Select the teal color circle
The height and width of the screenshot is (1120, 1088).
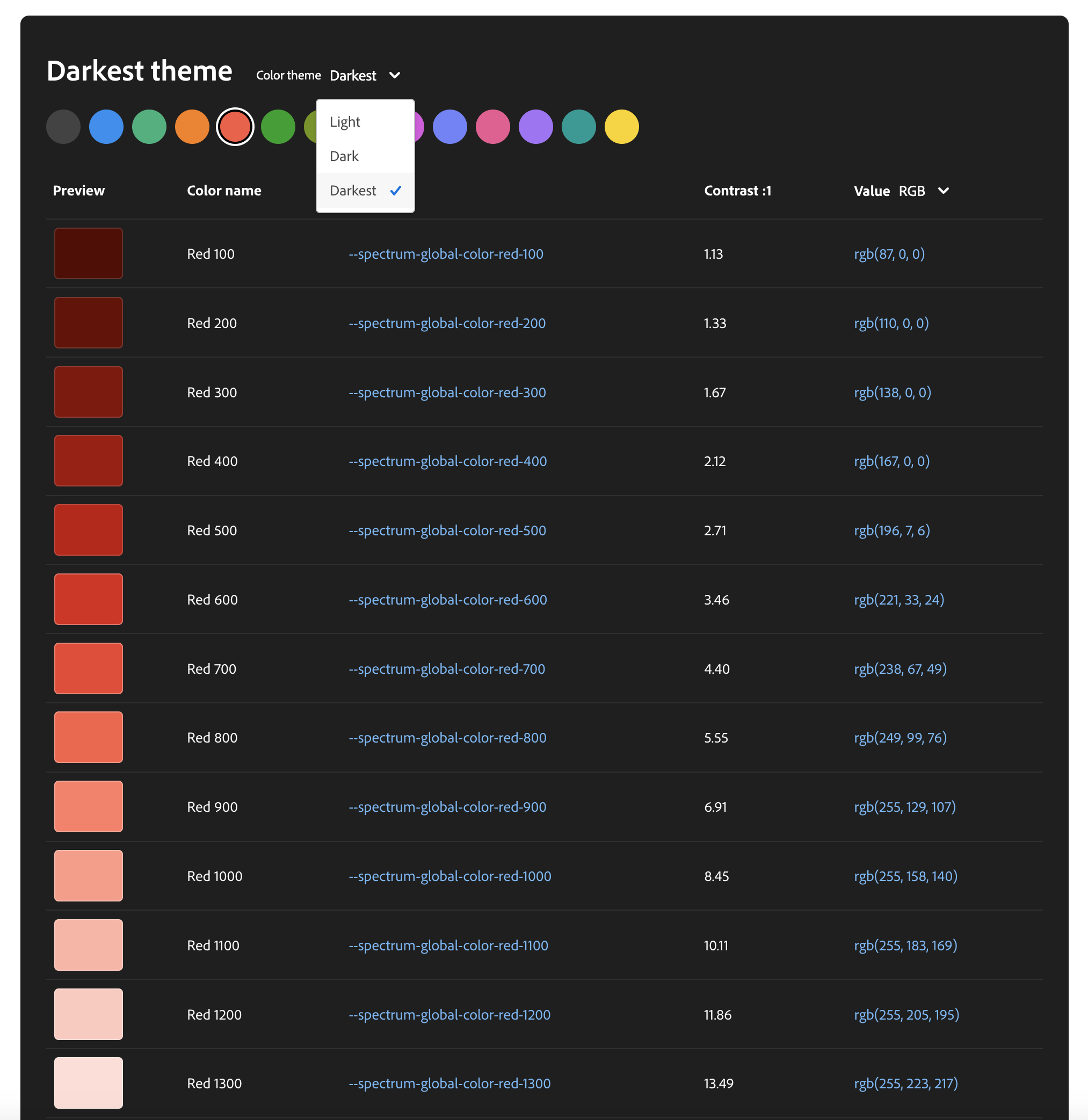coord(579,127)
